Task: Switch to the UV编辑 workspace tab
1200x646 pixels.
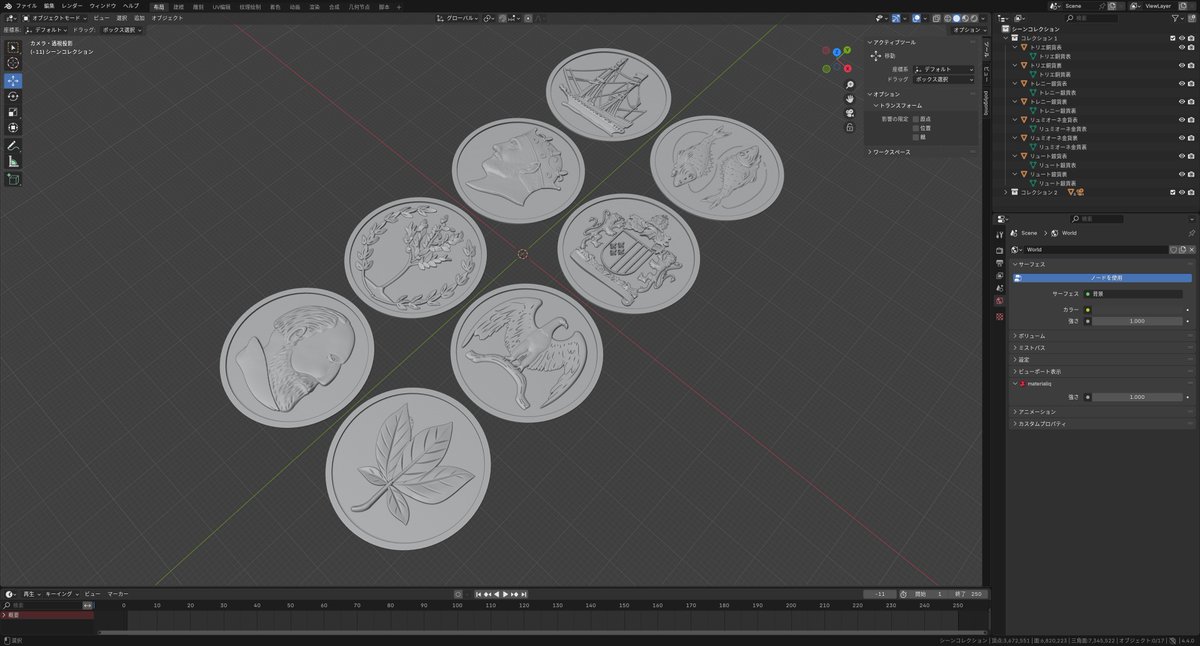Action: tap(221, 6)
